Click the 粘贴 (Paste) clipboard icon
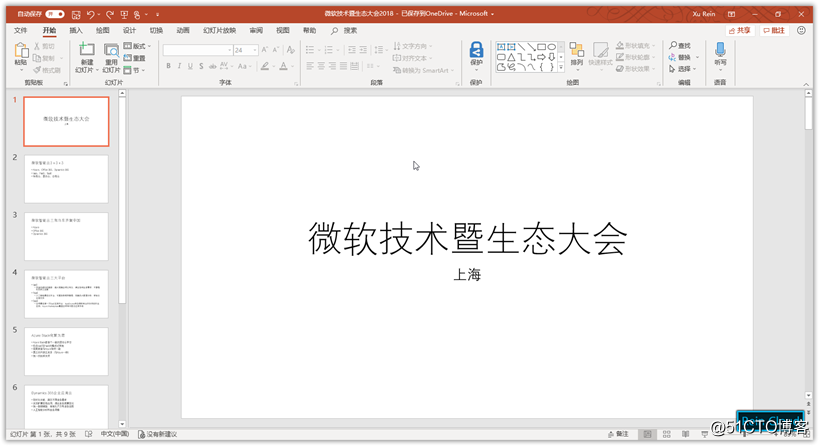Image resolution: width=819 pixels, height=446 pixels. pyautogui.click(x=21, y=51)
